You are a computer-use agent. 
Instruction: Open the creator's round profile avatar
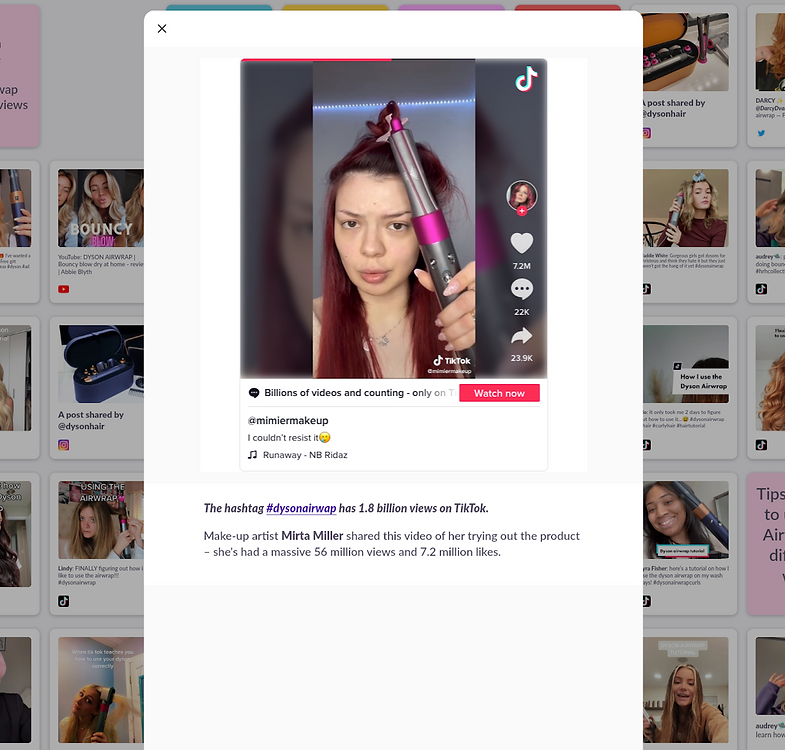[522, 196]
